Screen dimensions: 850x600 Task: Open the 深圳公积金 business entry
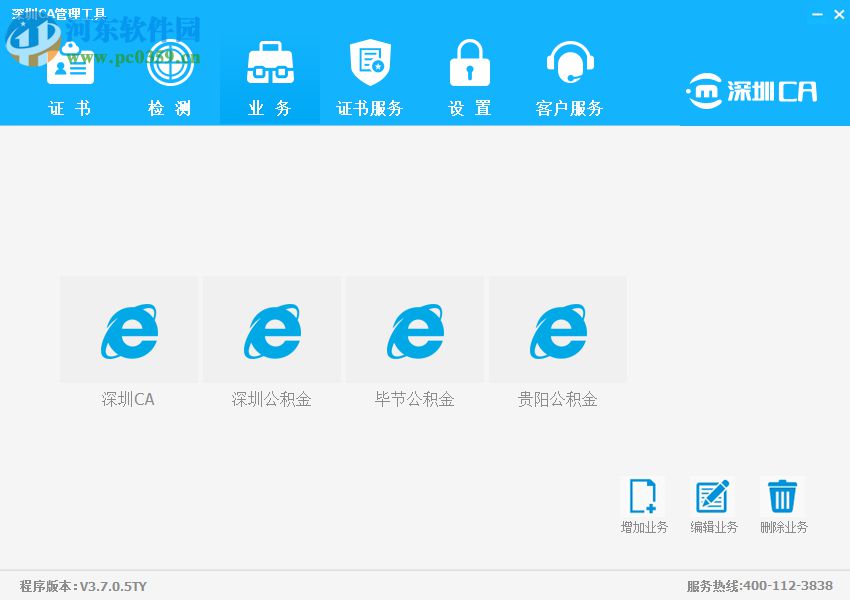[x=271, y=329]
